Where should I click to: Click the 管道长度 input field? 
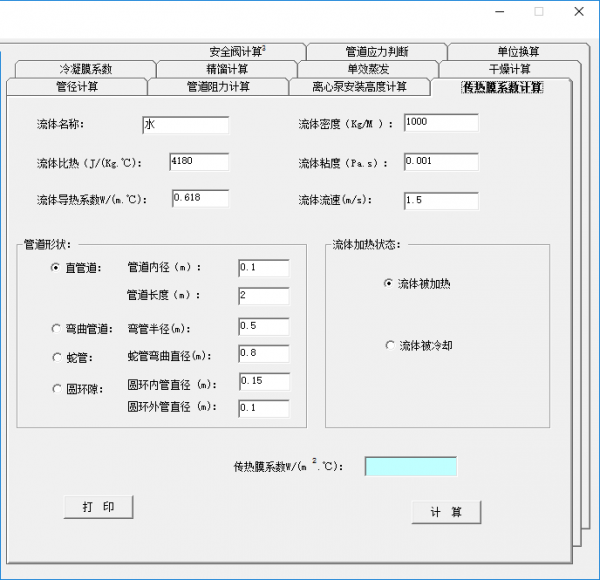pos(264,296)
